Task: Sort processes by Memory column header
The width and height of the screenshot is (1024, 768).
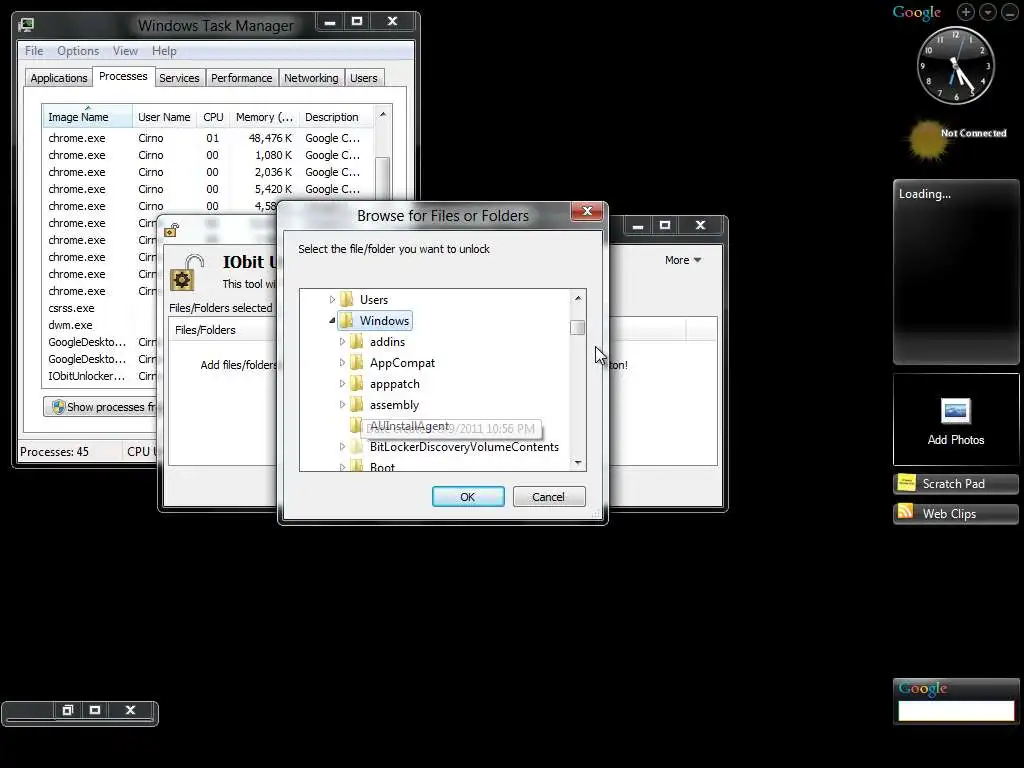Action: pyautogui.click(x=264, y=117)
